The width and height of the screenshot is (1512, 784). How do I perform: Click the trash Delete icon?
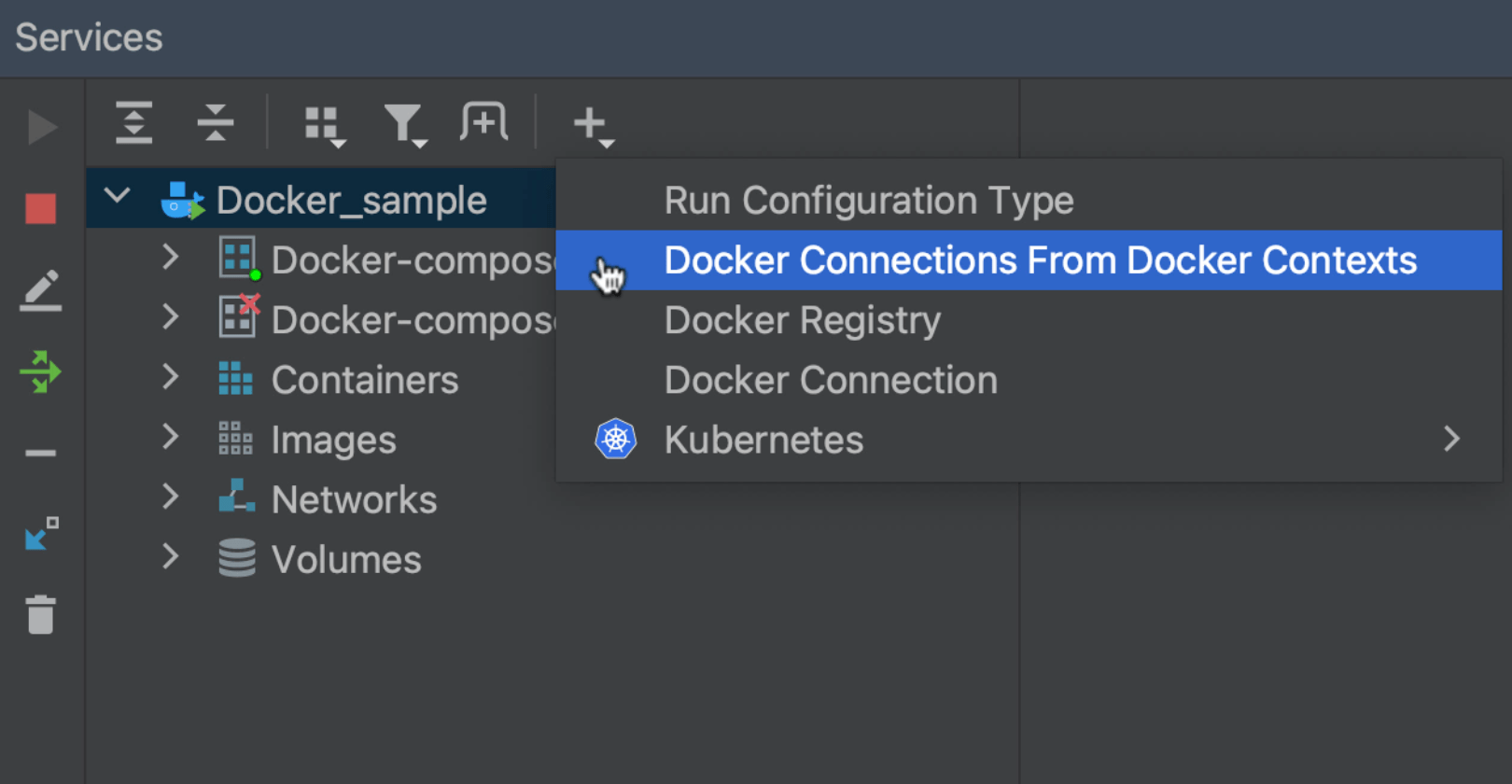(x=40, y=615)
